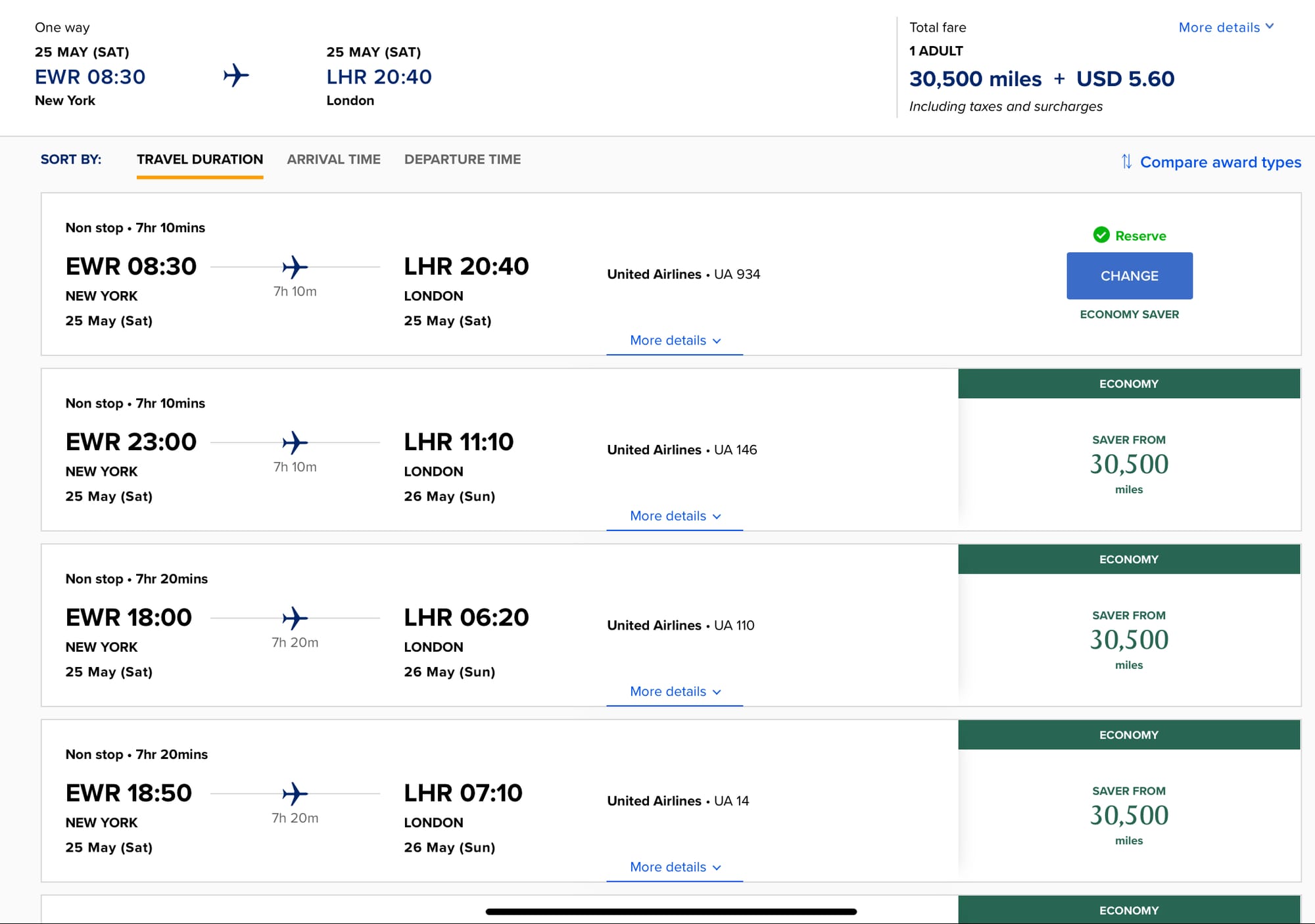
Task: Expand More details for flight UA 934
Action: tap(675, 340)
